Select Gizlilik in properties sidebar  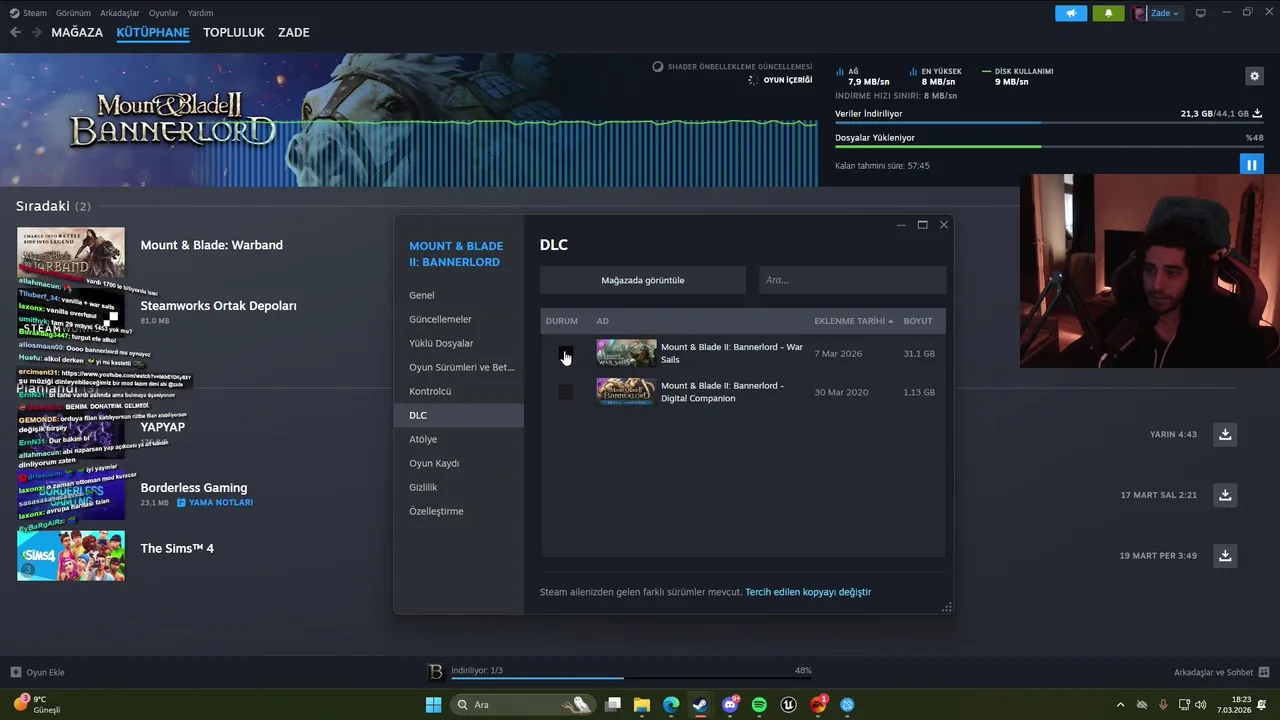click(x=459, y=487)
